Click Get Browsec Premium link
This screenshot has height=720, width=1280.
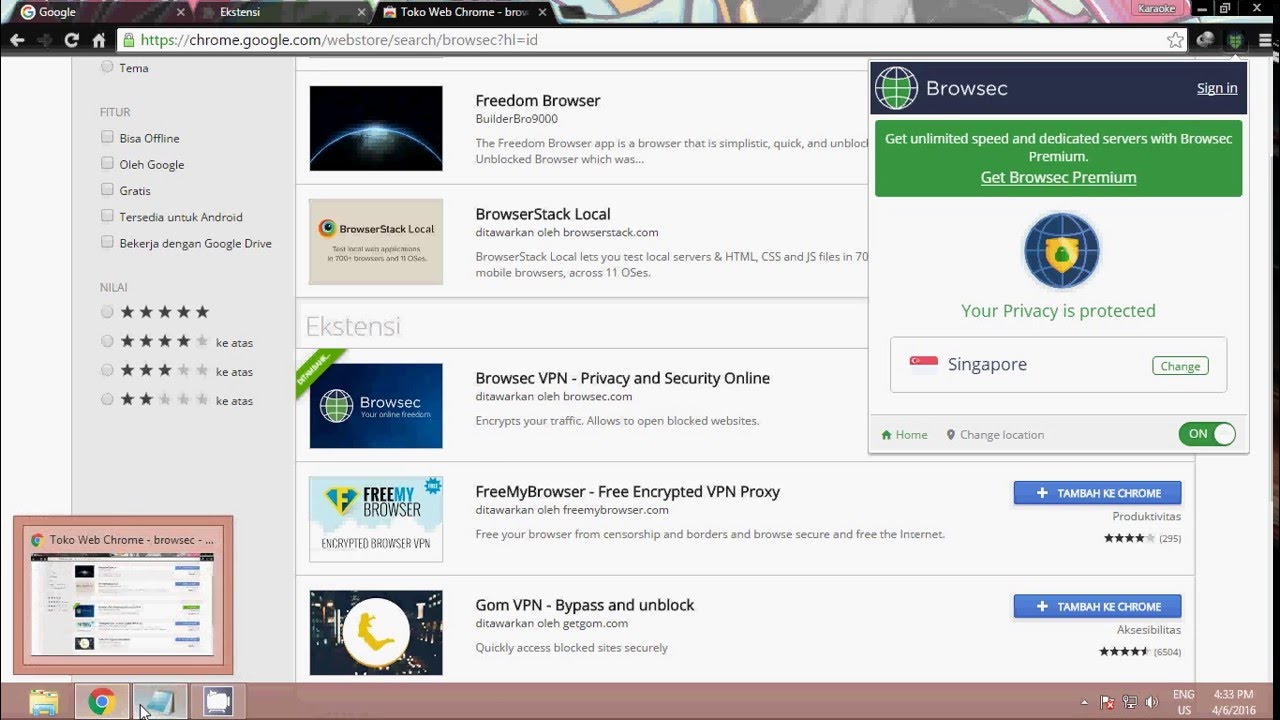click(x=1058, y=177)
